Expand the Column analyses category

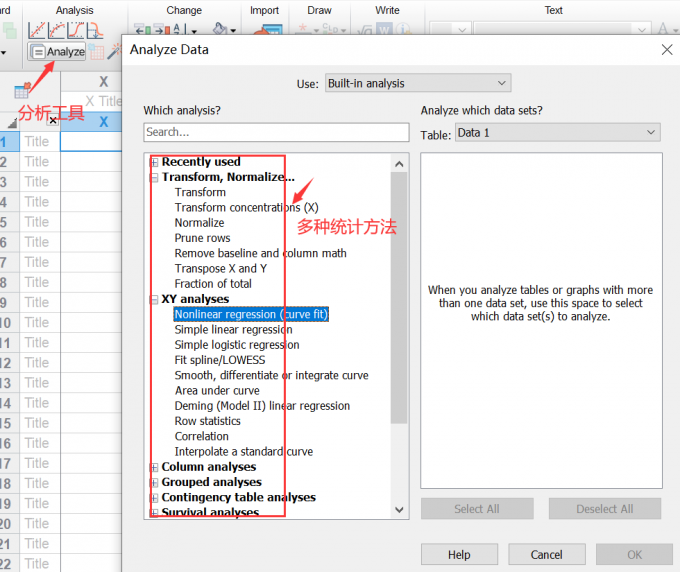154,467
